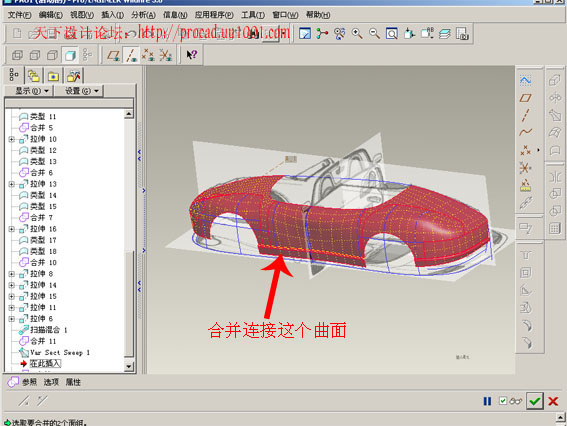567x426 pixels.
Task: Open the 参照 panel tab
Action: click(29, 382)
